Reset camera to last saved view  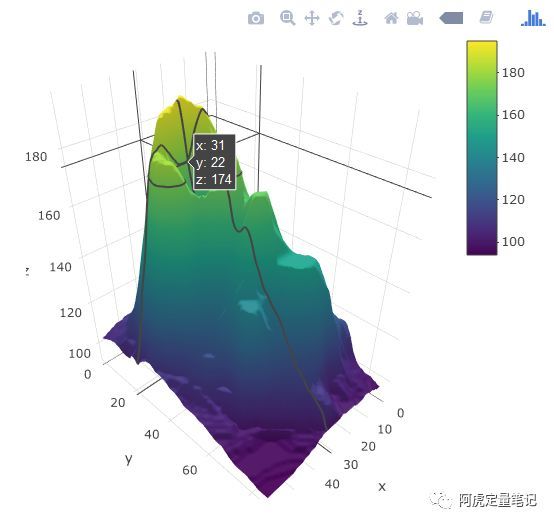(415, 18)
